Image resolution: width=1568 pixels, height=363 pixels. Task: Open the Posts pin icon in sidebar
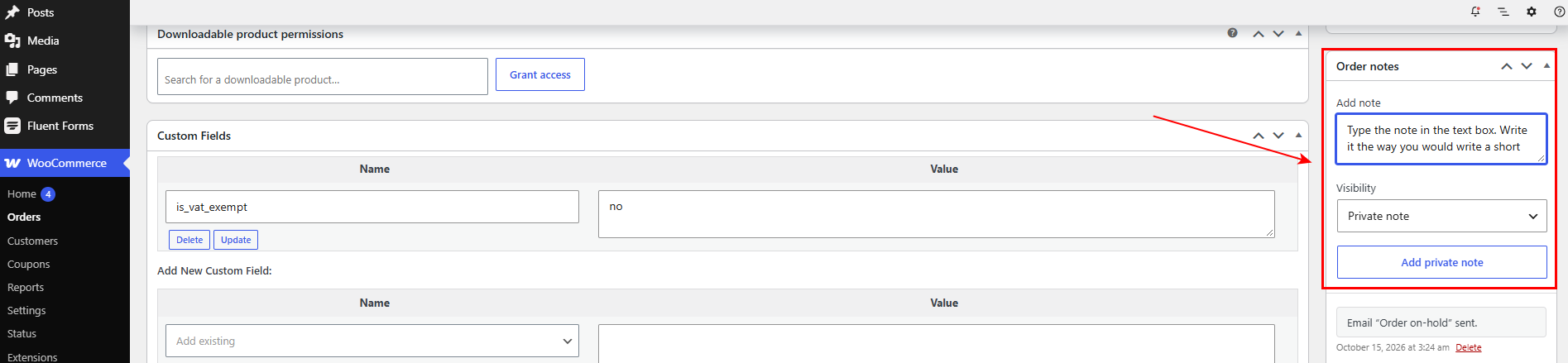click(12, 12)
